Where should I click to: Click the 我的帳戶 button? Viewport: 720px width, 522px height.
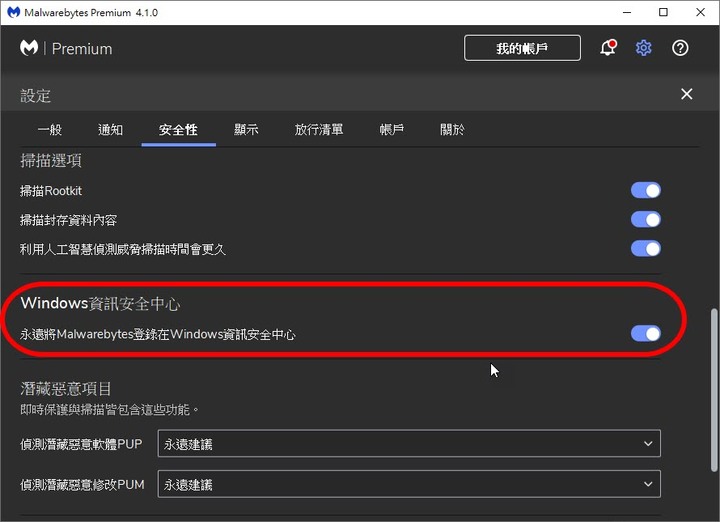[x=522, y=48]
